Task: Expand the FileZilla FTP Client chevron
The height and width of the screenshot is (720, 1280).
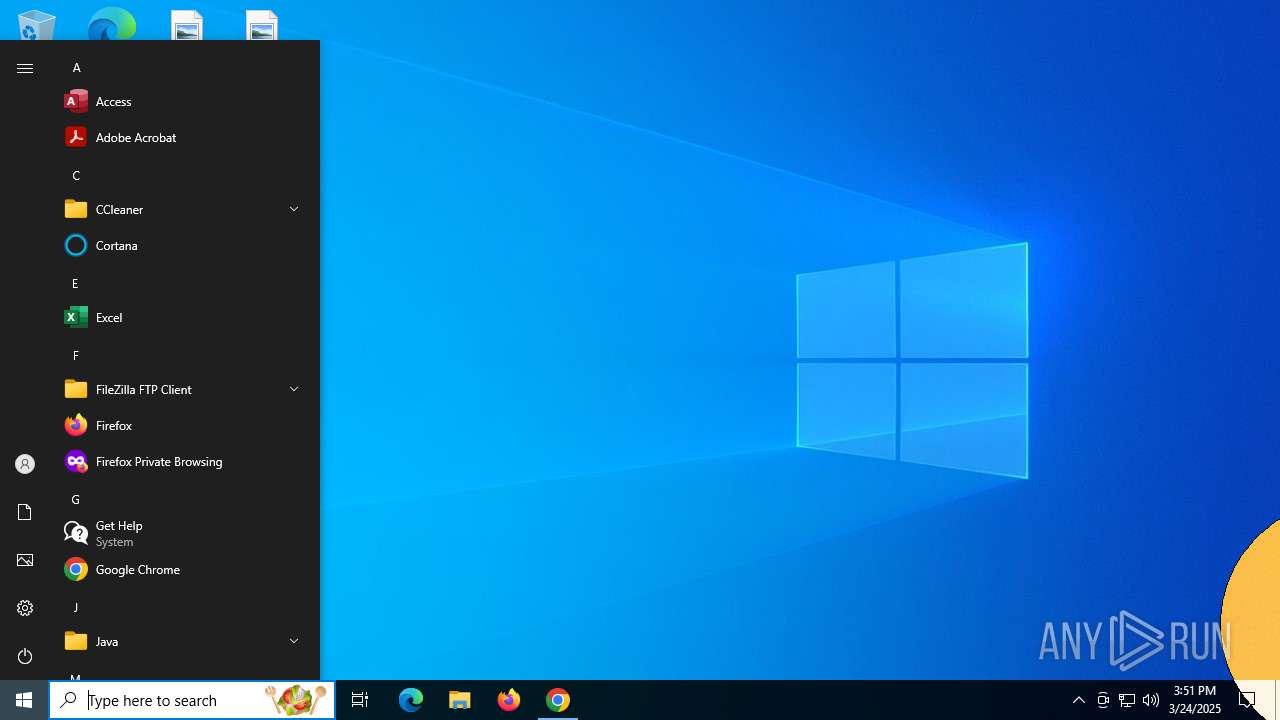Action: [294, 389]
